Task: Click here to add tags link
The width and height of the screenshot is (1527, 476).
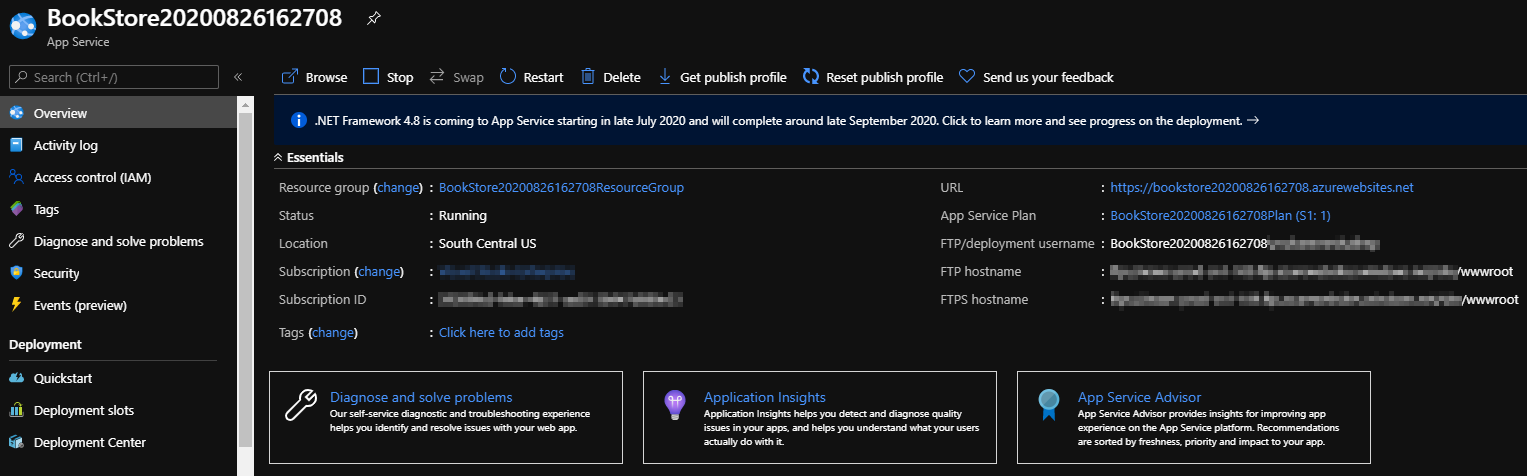Action: [x=501, y=332]
